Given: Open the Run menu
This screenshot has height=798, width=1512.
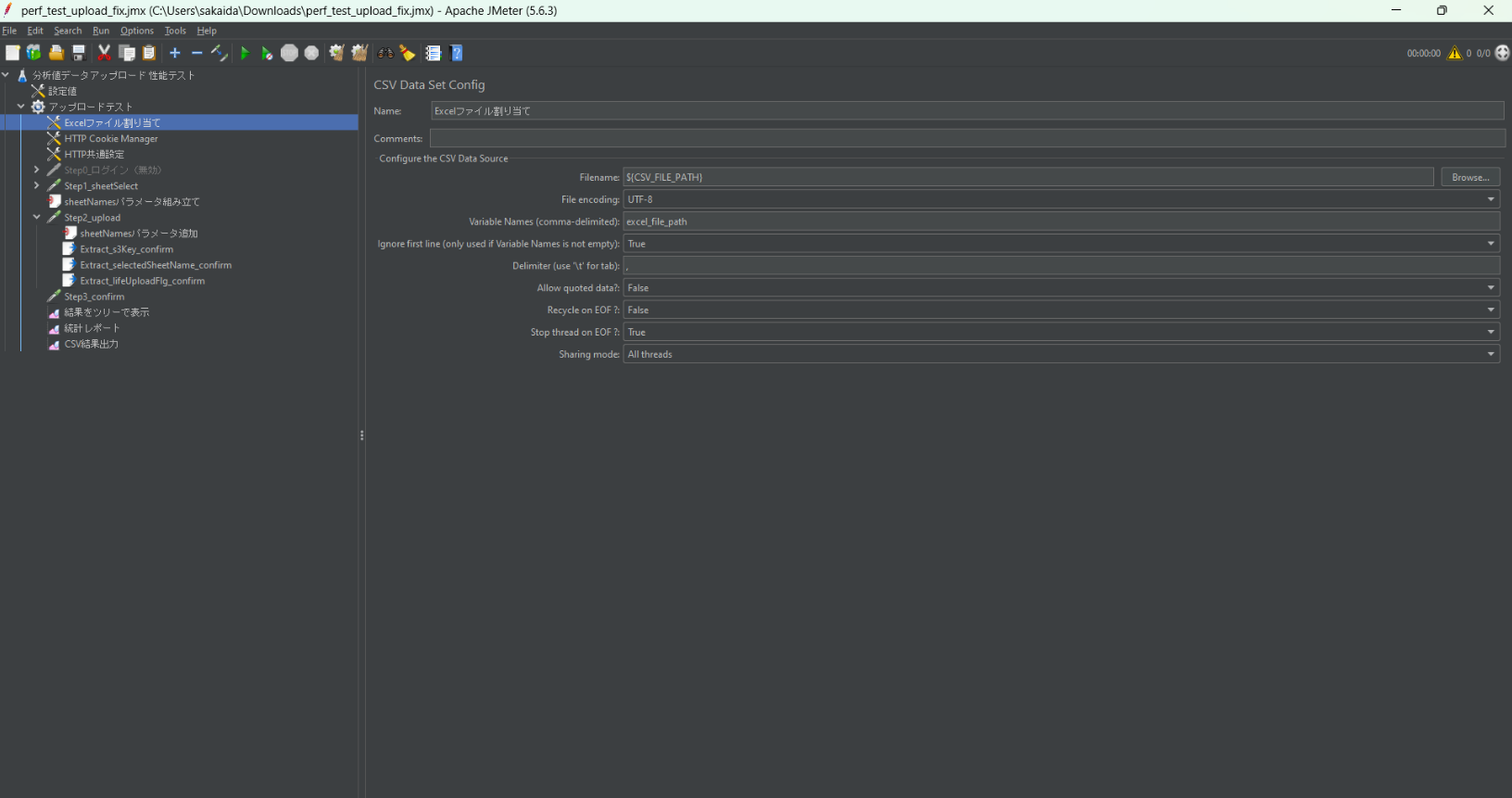Looking at the screenshot, I should [x=100, y=31].
